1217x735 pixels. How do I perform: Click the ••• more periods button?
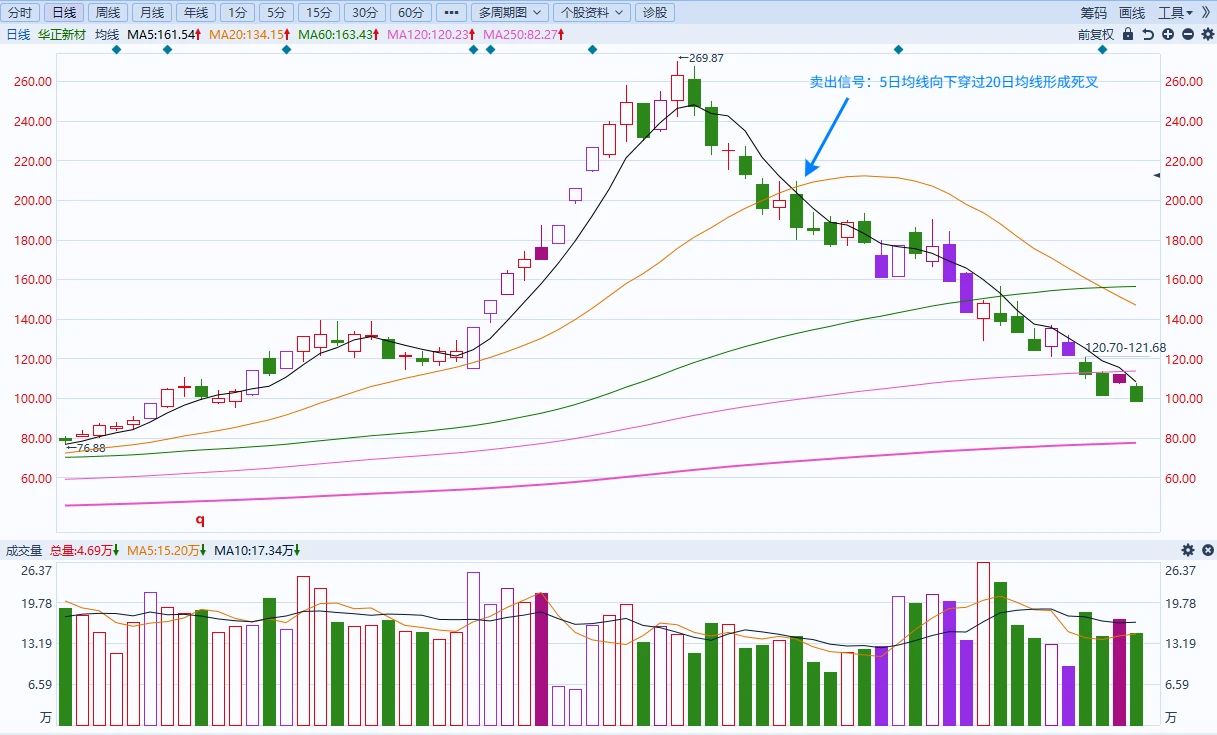point(451,13)
